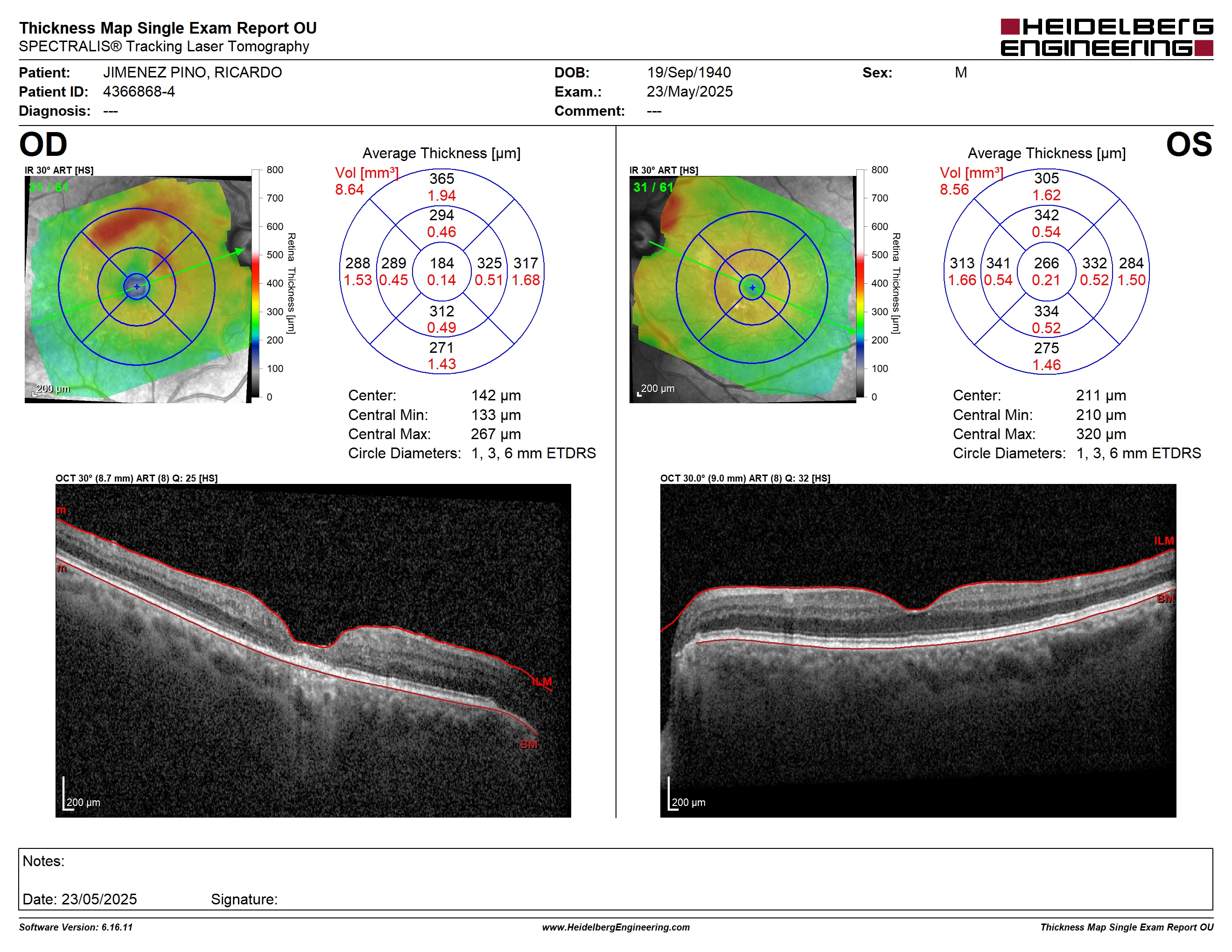This screenshot has width=1232, height=952.
Task: Click the OD ILM segmentation label
Action: pyautogui.click(x=542, y=682)
